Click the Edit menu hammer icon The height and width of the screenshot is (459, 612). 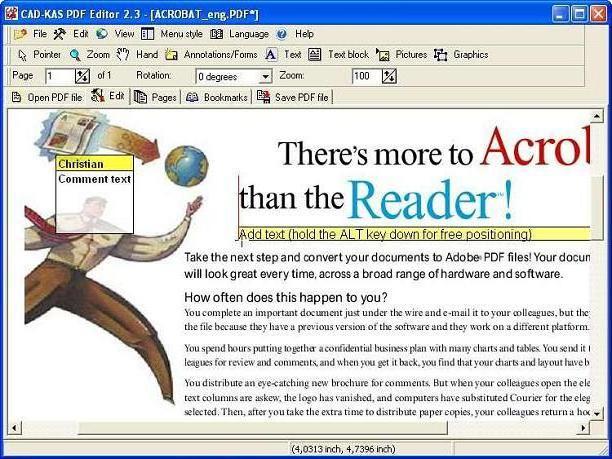click(59, 34)
